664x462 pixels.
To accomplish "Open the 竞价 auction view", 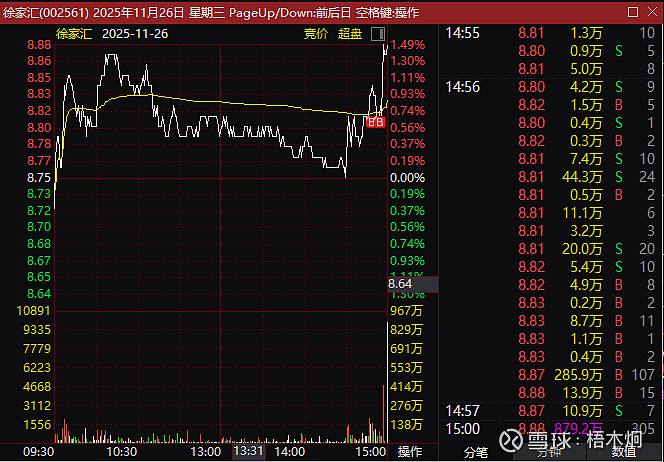I will tap(316, 34).
